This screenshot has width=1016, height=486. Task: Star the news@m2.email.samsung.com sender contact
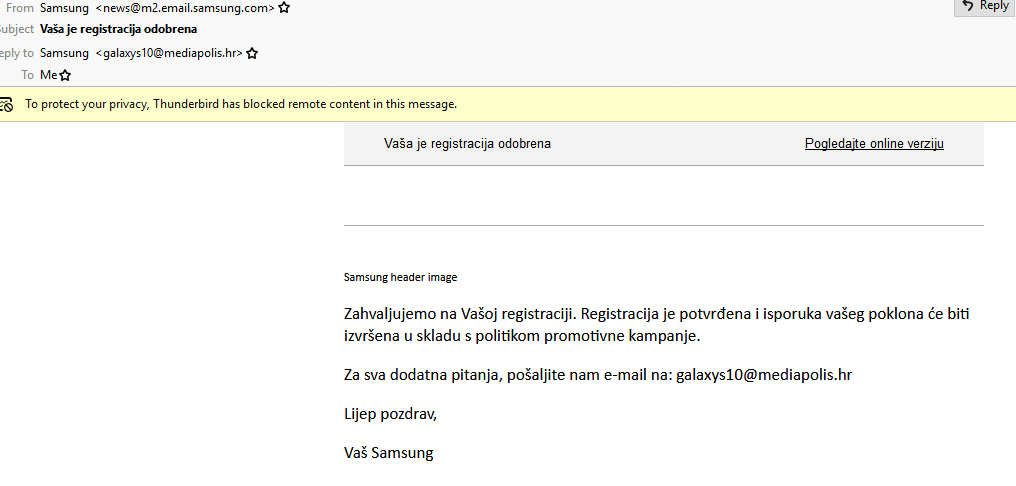click(x=284, y=8)
